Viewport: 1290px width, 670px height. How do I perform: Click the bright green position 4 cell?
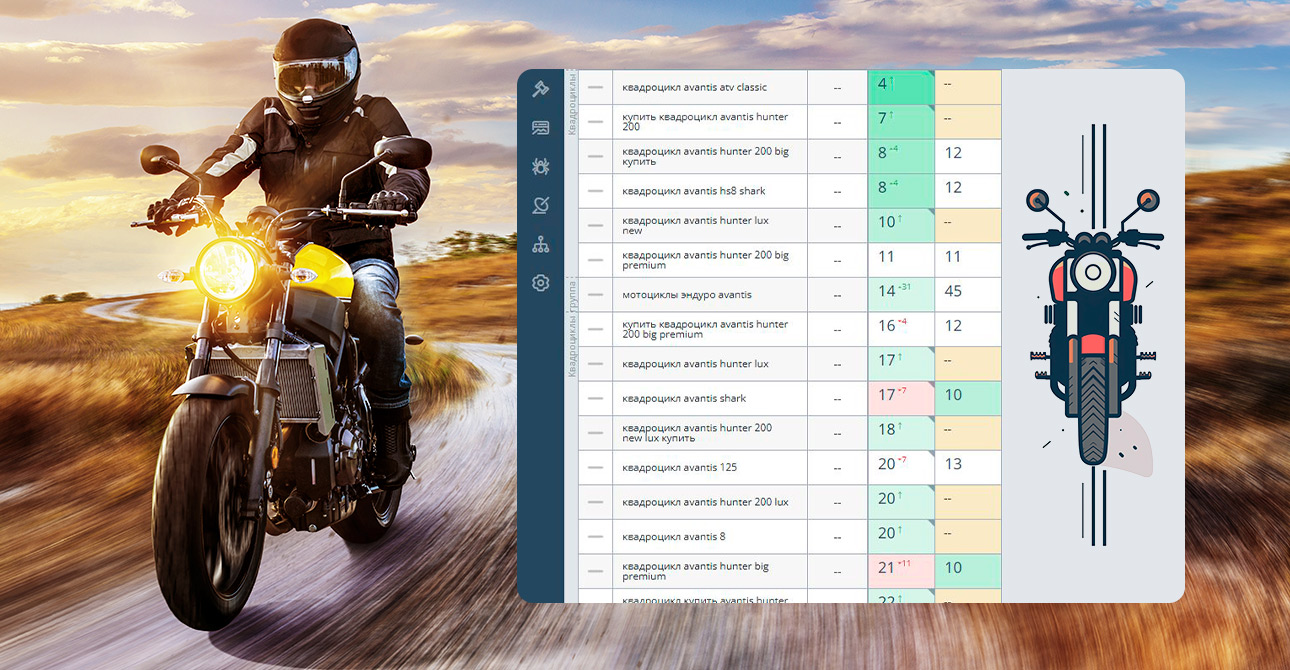tap(900, 87)
